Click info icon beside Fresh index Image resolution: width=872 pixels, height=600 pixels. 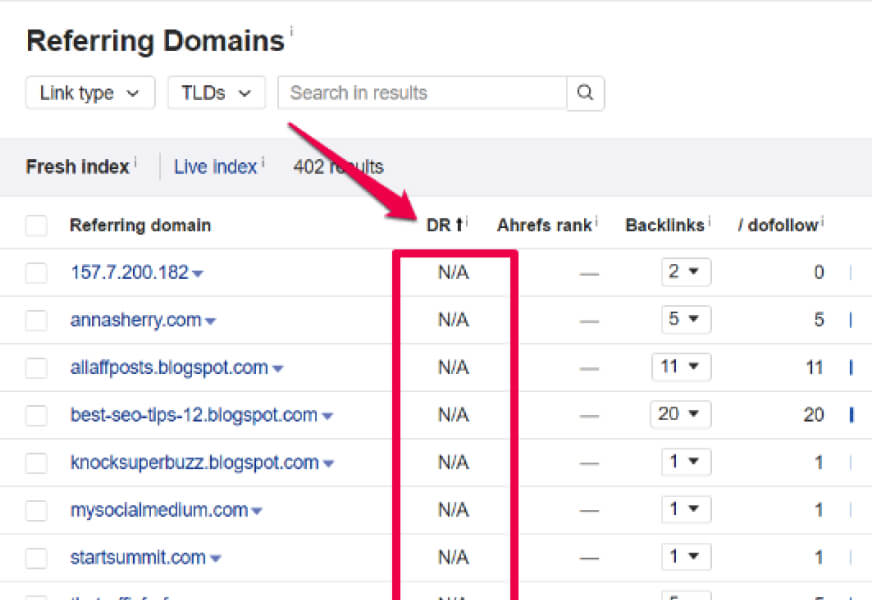click(x=136, y=160)
